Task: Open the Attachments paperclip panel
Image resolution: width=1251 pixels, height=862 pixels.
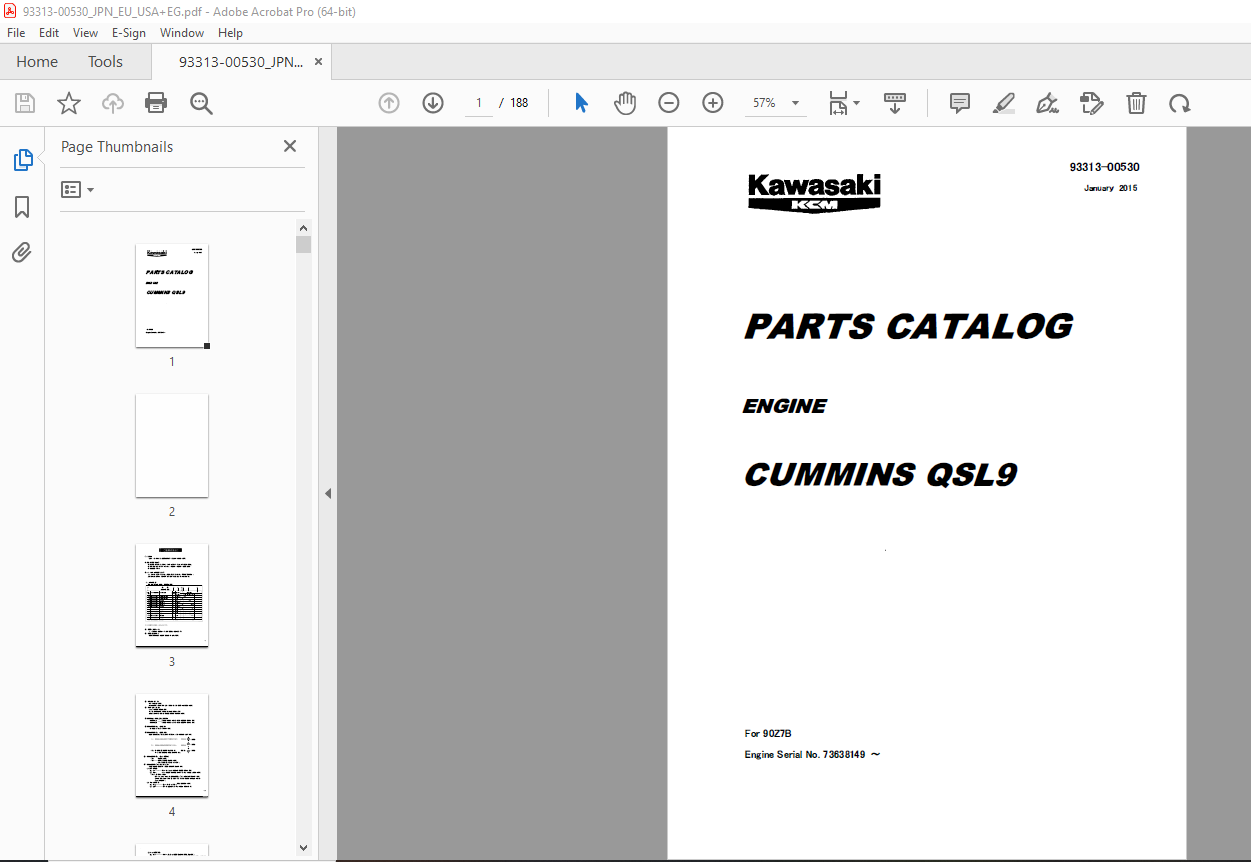Action: coord(22,252)
